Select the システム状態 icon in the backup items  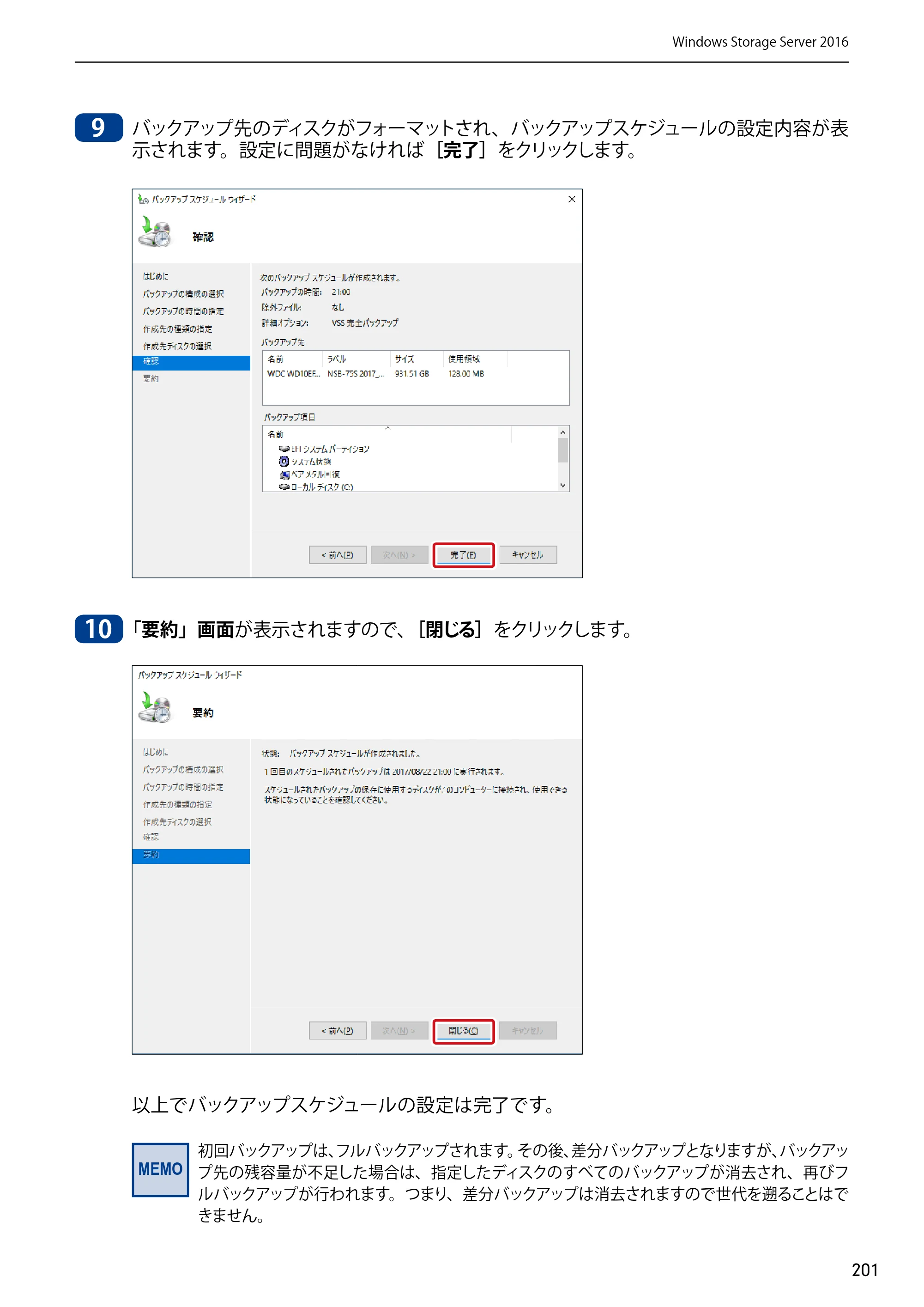click(284, 462)
